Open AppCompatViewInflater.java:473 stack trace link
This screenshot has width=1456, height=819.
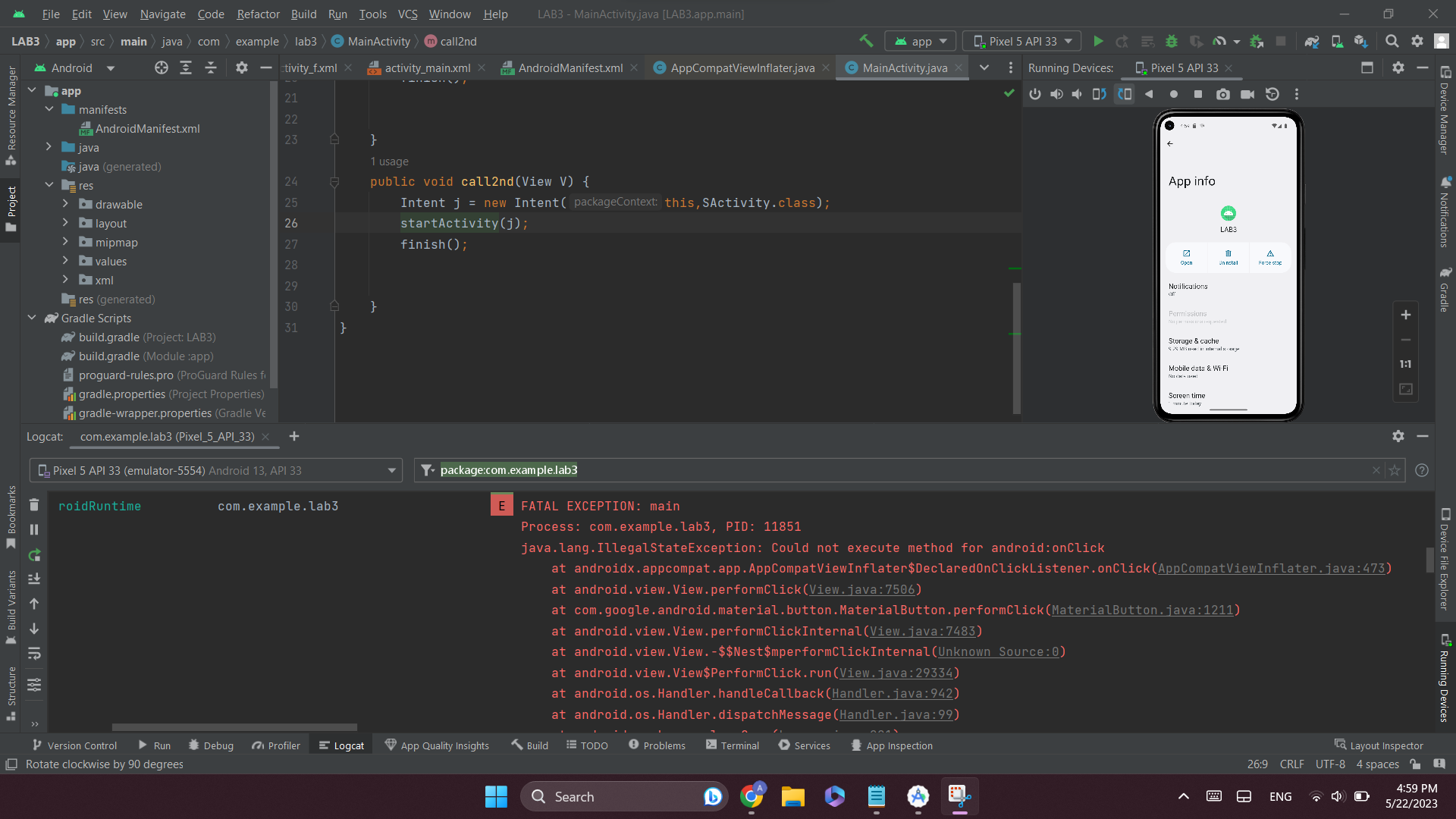pyautogui.click(x=1271, y=568)
